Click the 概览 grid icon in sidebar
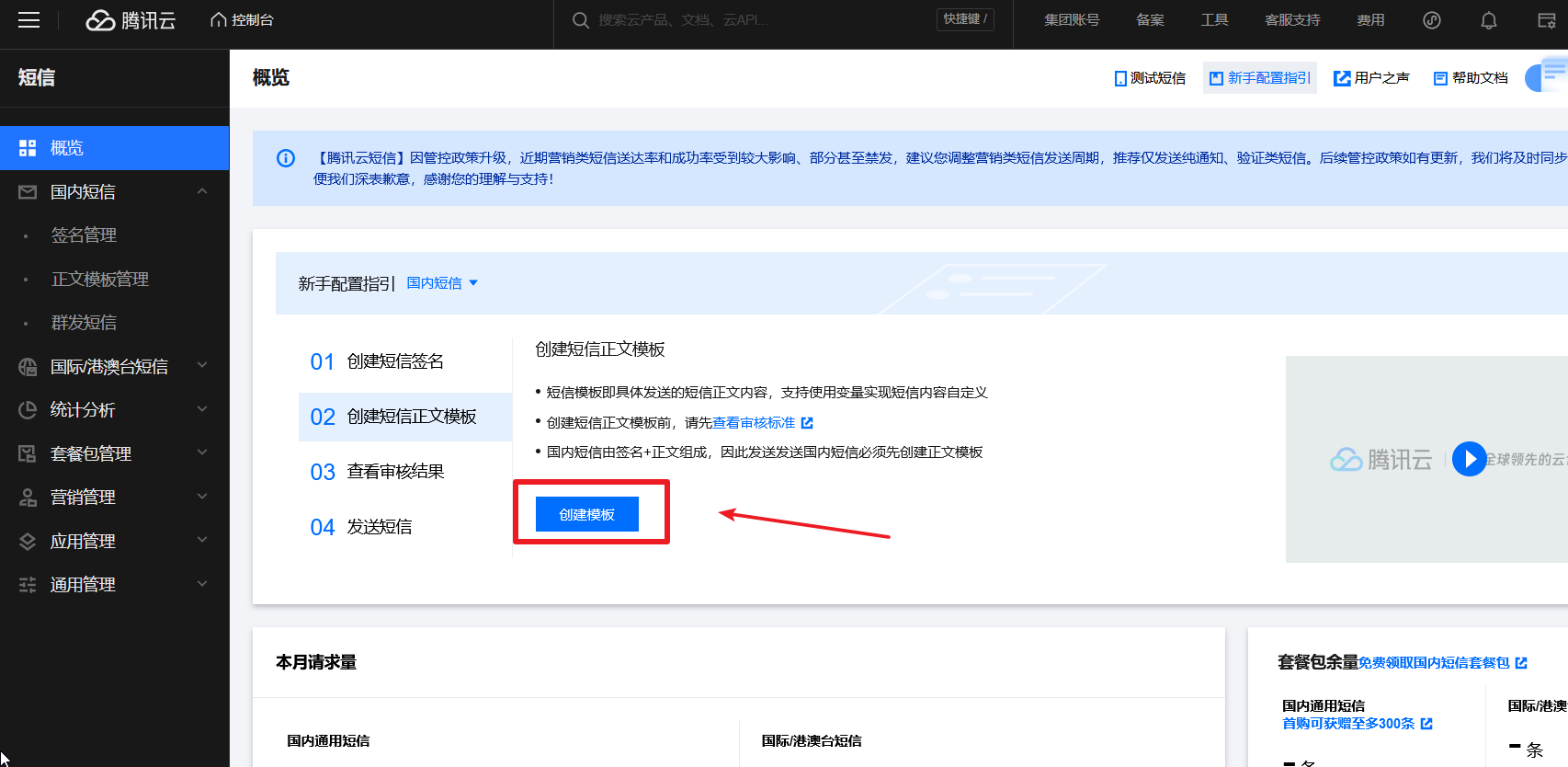Viewport: 1568px width, 767px height. click(28, 148)
